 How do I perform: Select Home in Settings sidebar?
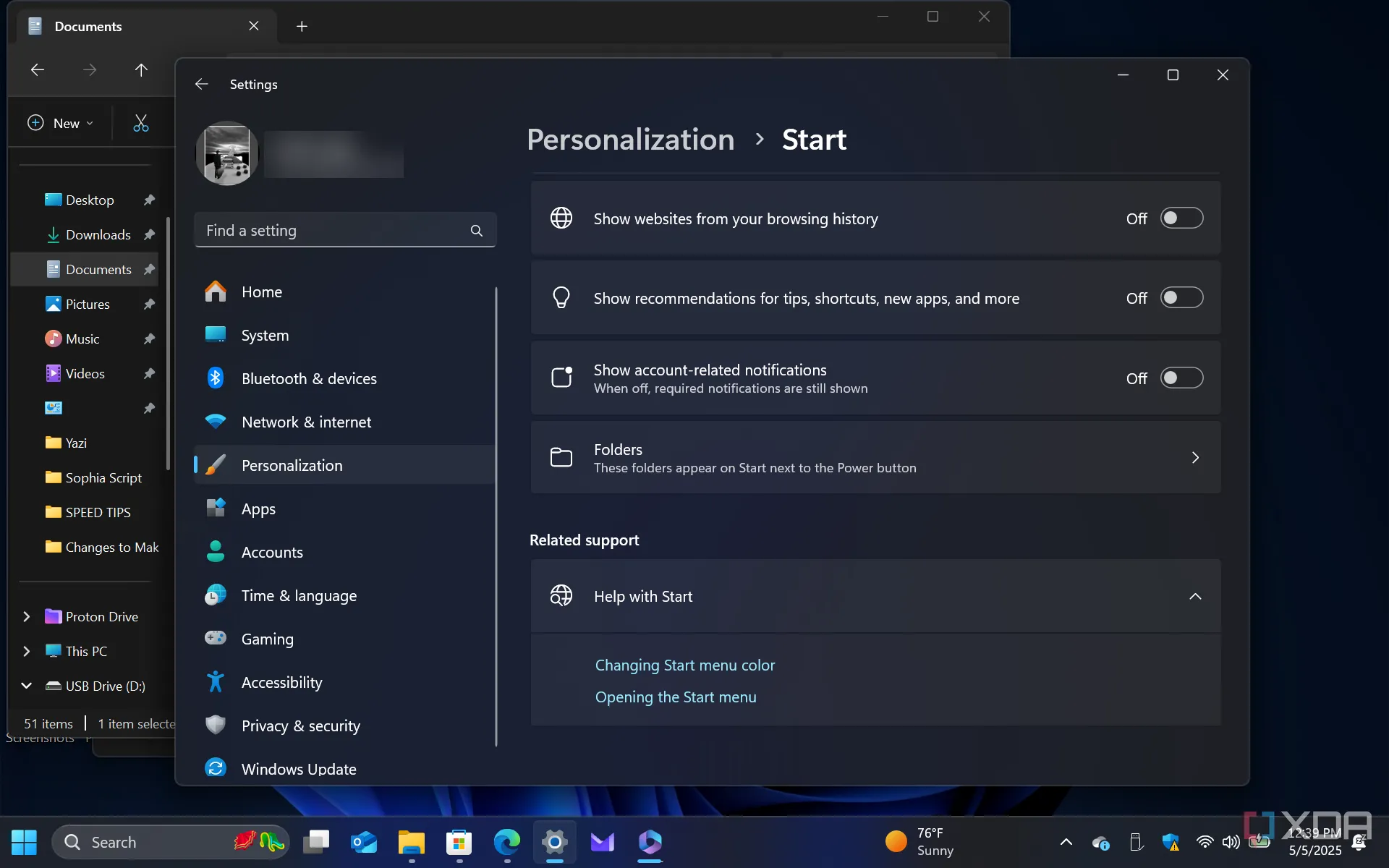point(345,292)
